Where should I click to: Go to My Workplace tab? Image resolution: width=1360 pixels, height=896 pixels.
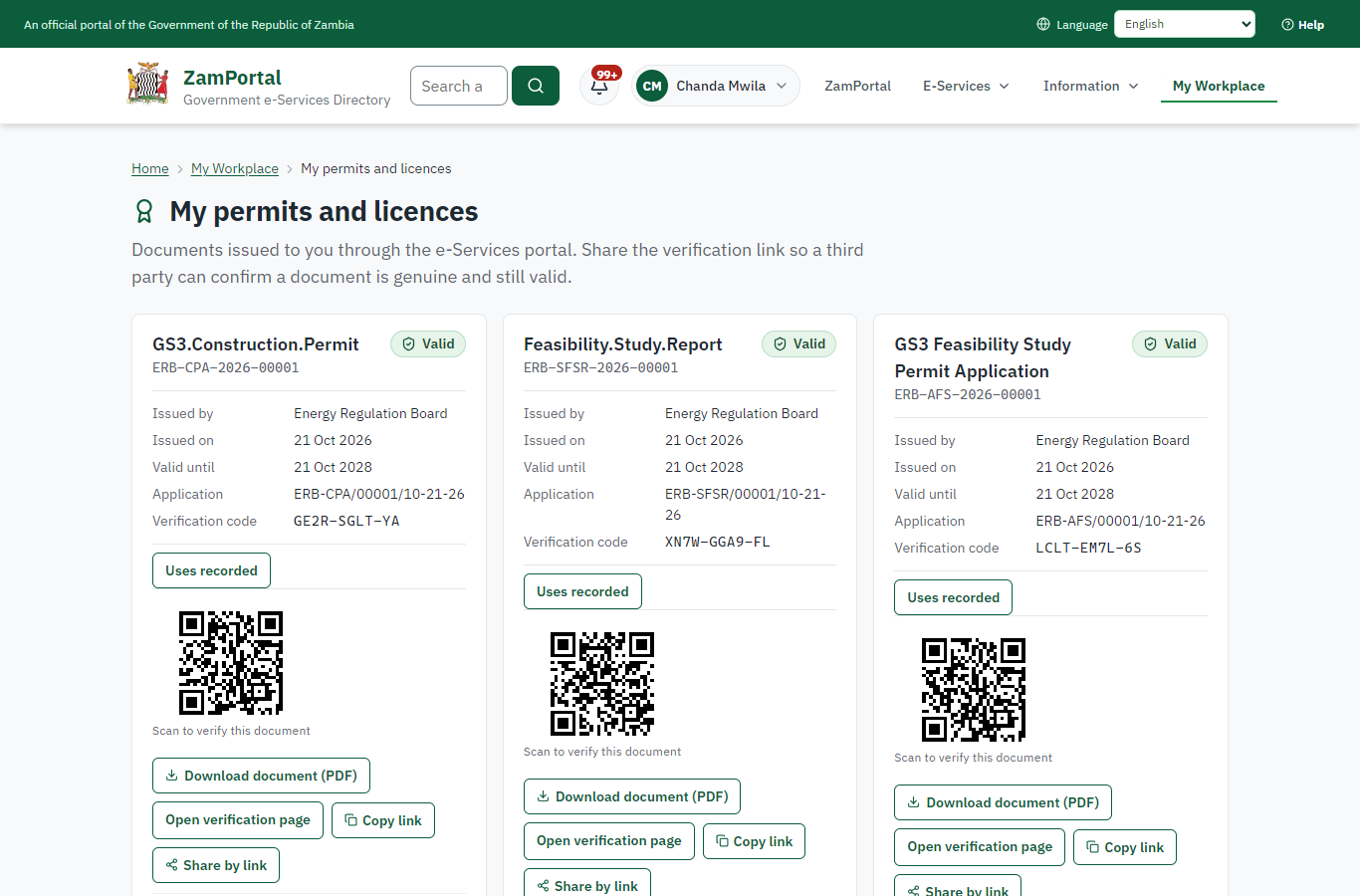pyautogui.click(x=1219, y=86)
